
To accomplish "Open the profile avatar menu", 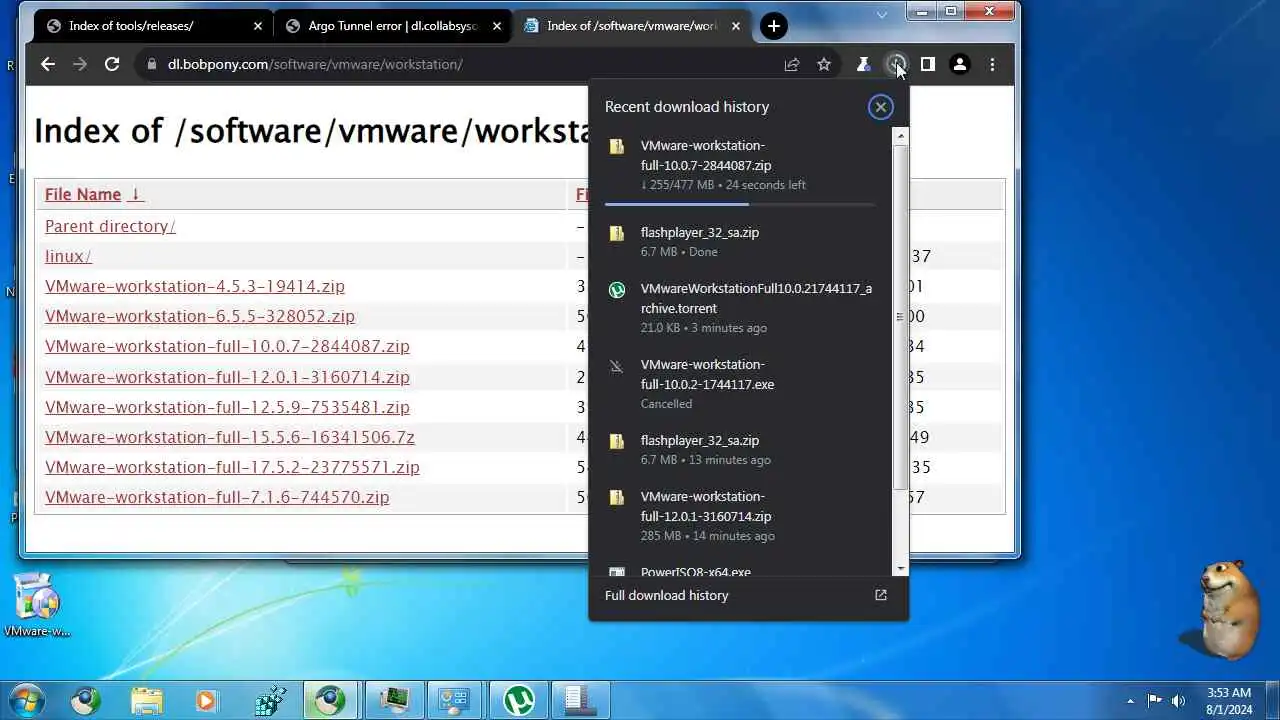I will pos(960,64).
